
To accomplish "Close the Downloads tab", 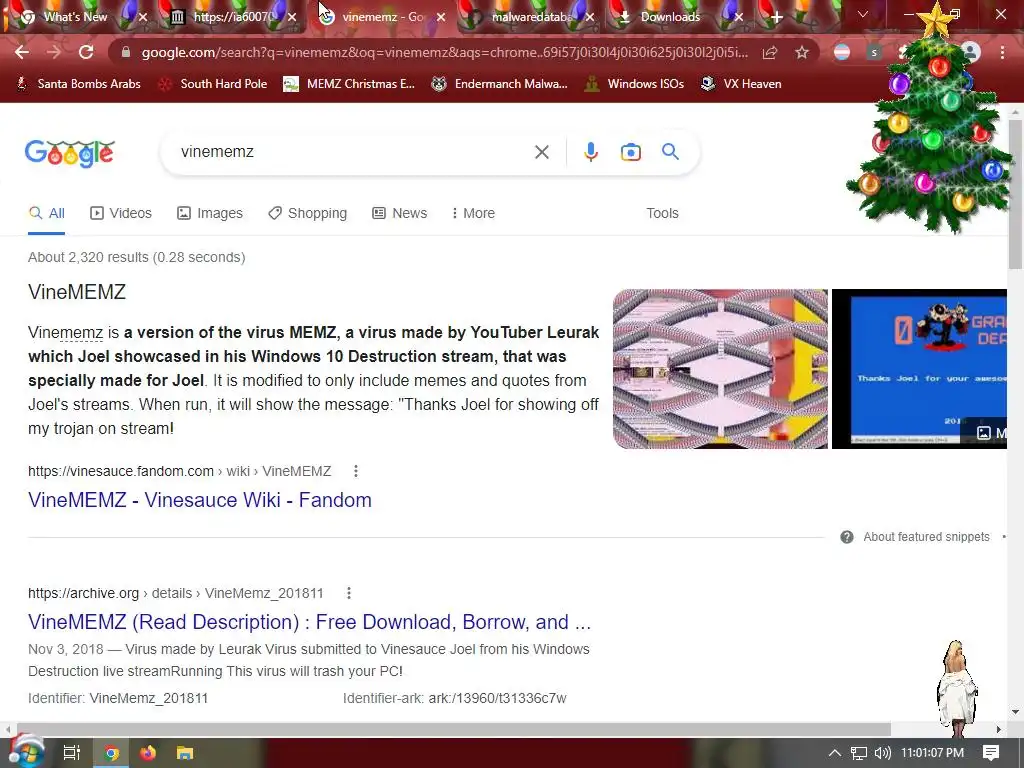I will [739, 17].
